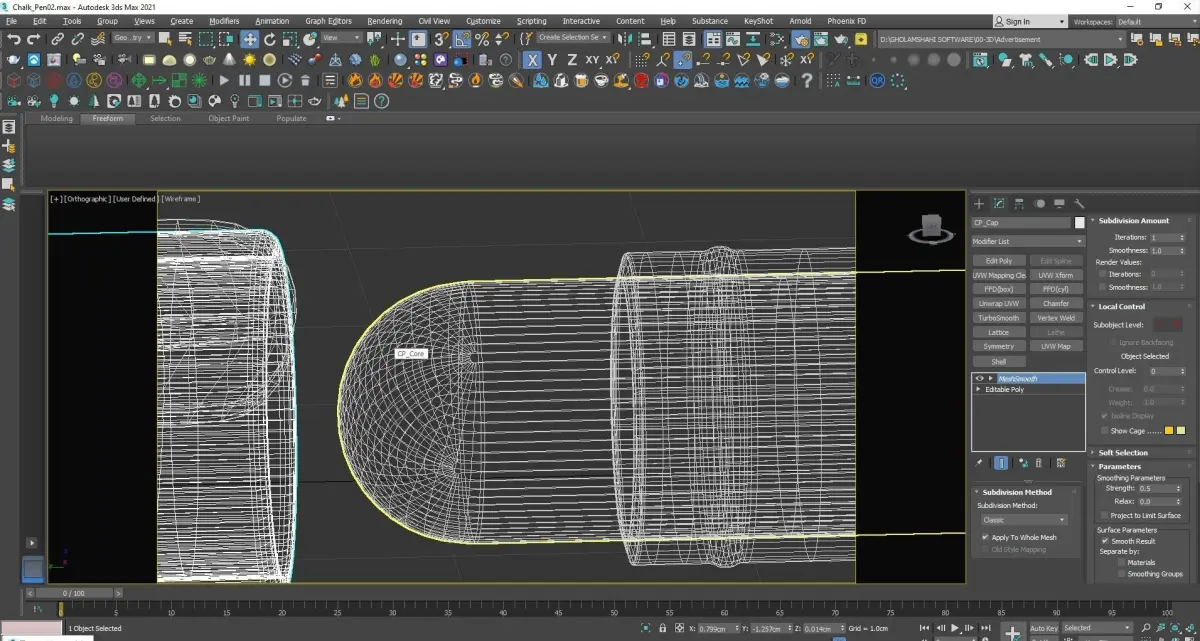Restrict transform to the X axis
The width and height of the screenshot is (1200, 641).
[x=533, y=60]
